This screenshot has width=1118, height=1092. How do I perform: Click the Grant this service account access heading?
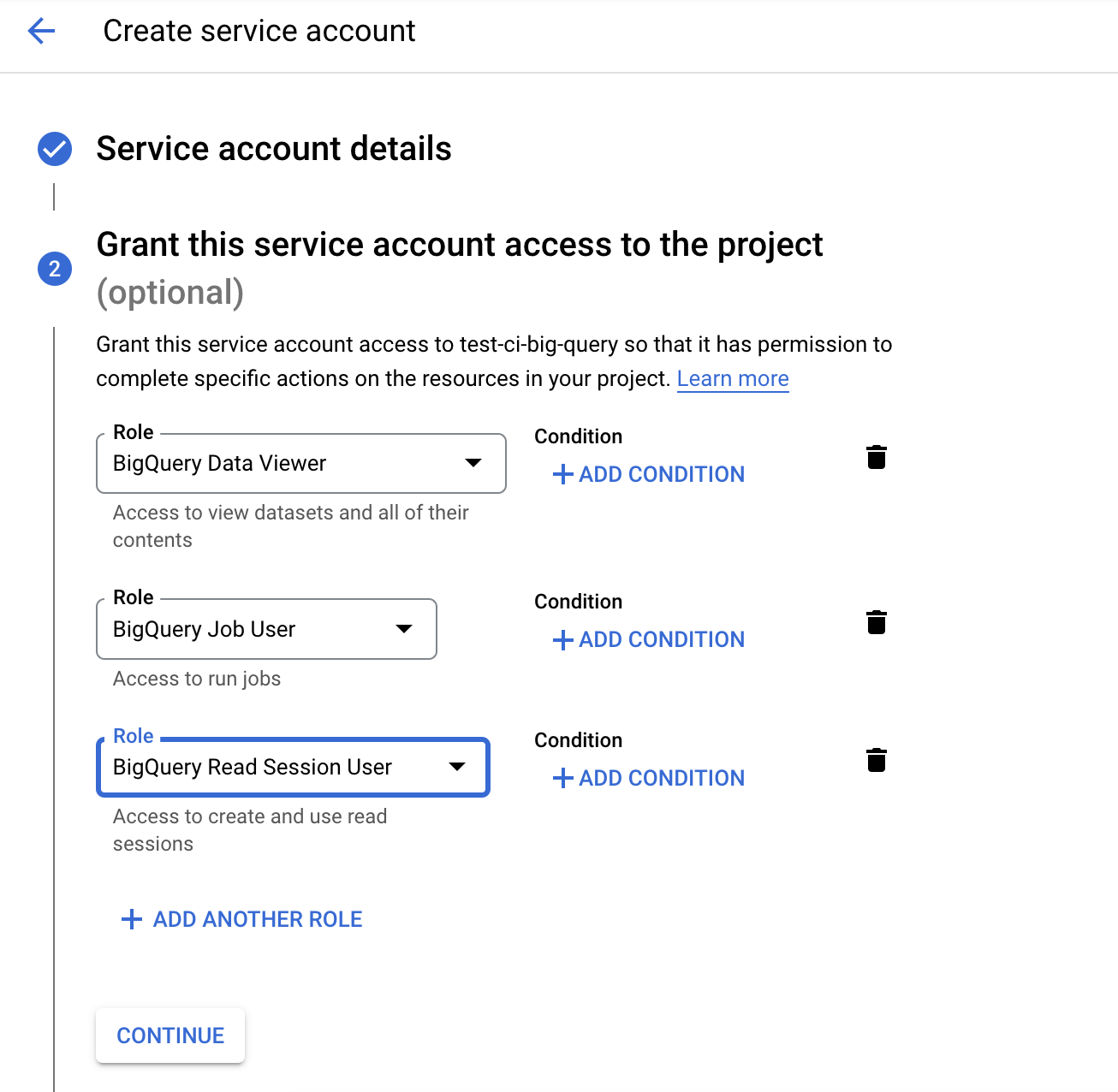(x=460, y=268)
